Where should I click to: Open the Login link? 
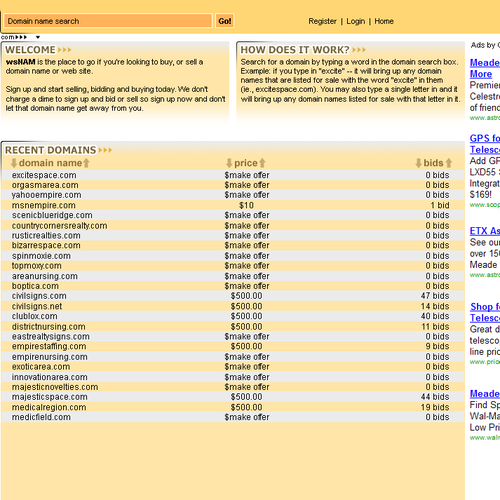pos(356,21)
